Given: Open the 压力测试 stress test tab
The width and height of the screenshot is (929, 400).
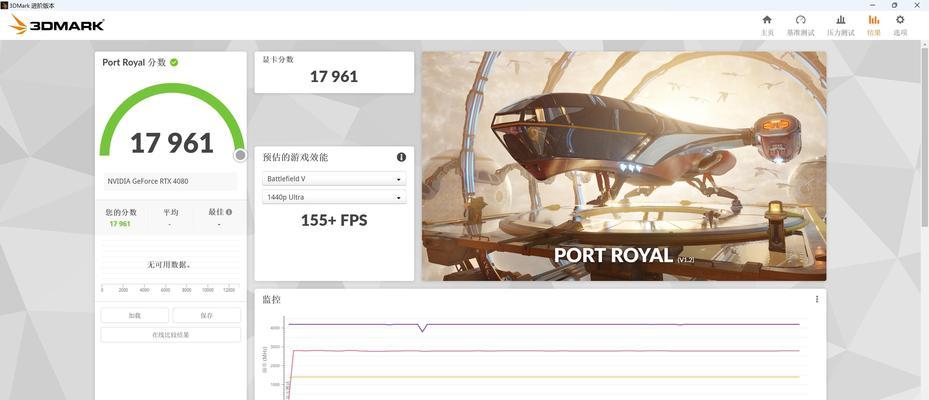Looking at the screenshot, I should coord(841,25).
